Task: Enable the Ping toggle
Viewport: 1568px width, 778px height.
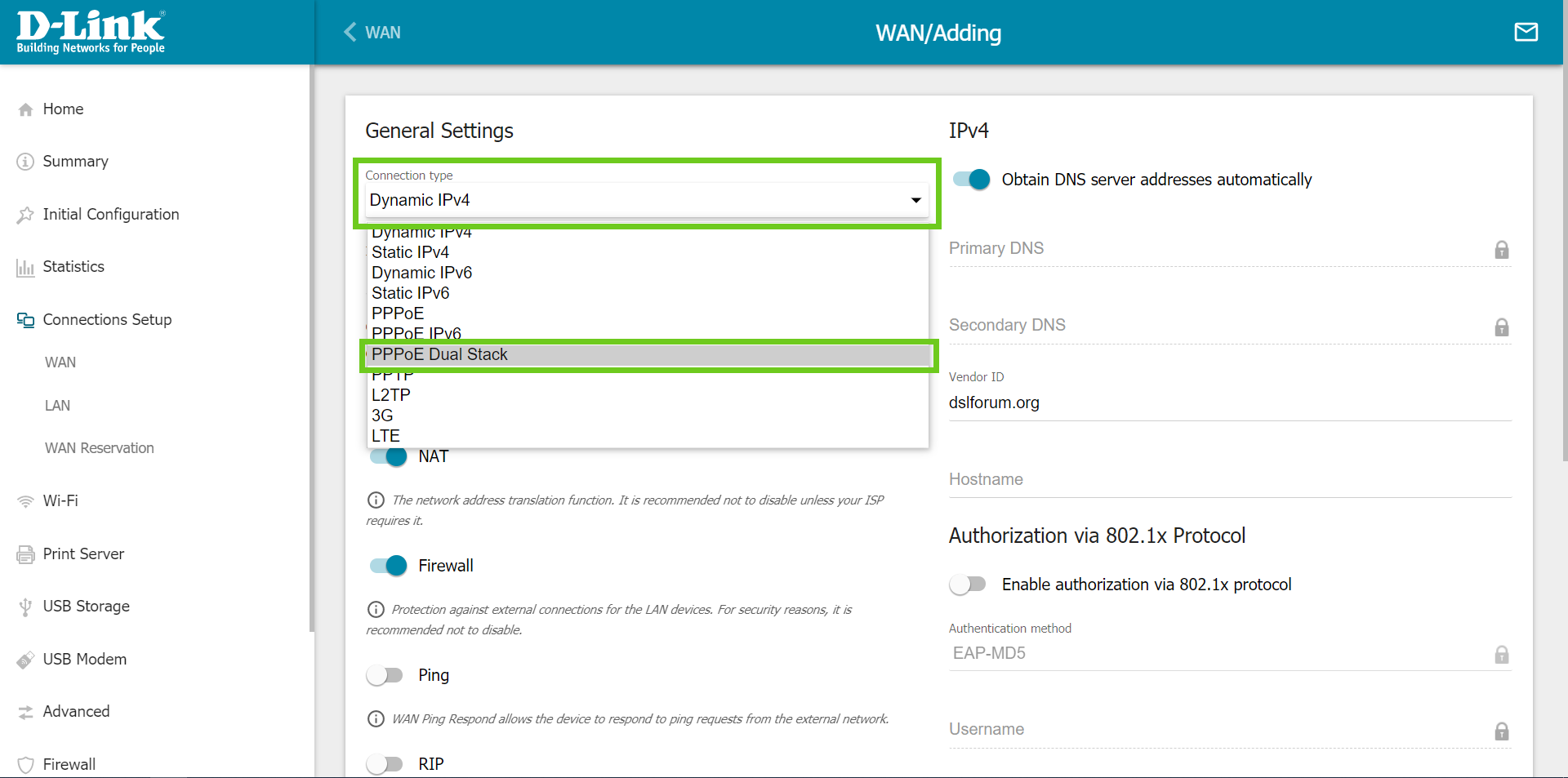Action: 385,675
